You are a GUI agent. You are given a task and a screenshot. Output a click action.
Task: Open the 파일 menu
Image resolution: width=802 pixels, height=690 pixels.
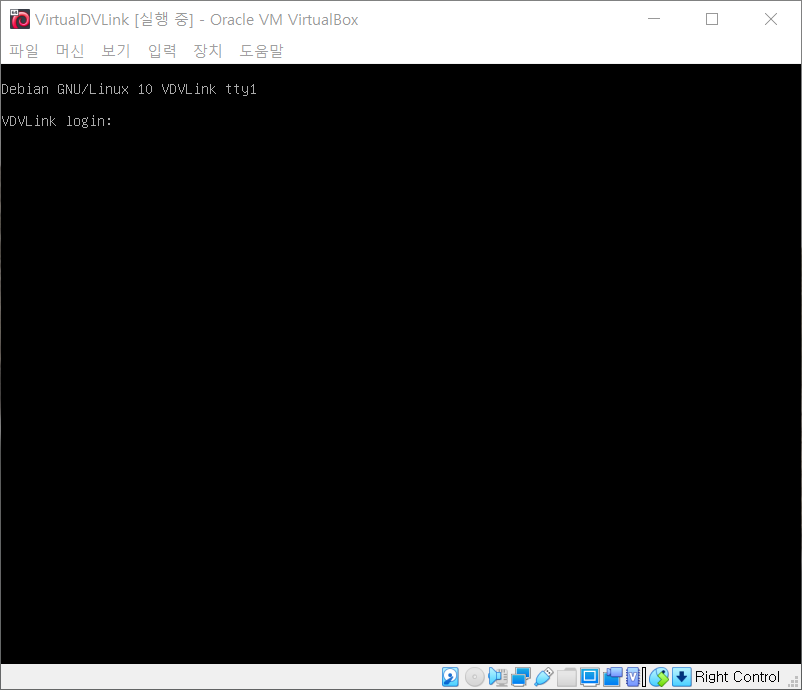pyautogui.click(x=24, y=51)
